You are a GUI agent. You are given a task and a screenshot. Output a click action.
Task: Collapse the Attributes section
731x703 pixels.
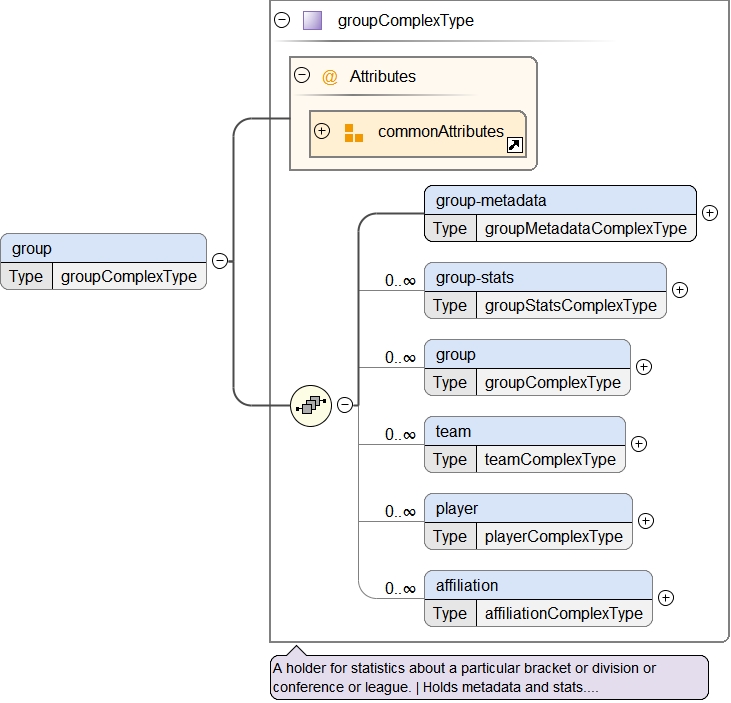pyautogui.click(x=302, y=76)
